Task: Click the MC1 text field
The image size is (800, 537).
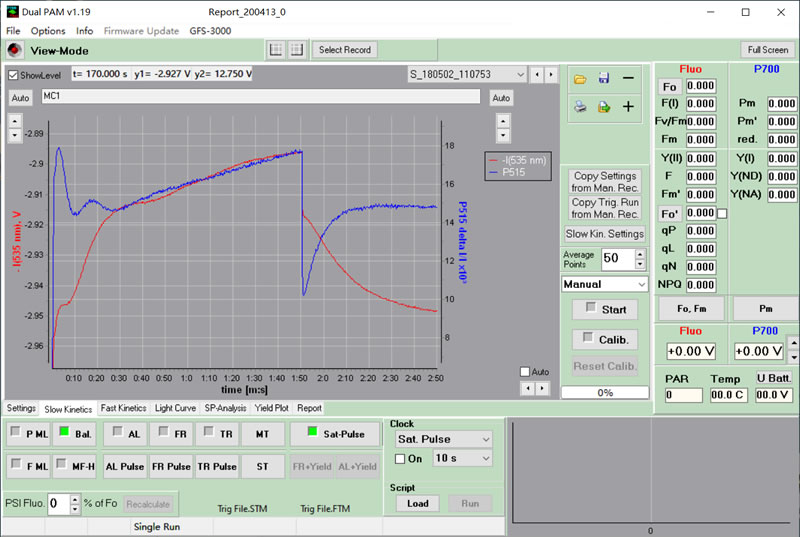Action: 262,97
